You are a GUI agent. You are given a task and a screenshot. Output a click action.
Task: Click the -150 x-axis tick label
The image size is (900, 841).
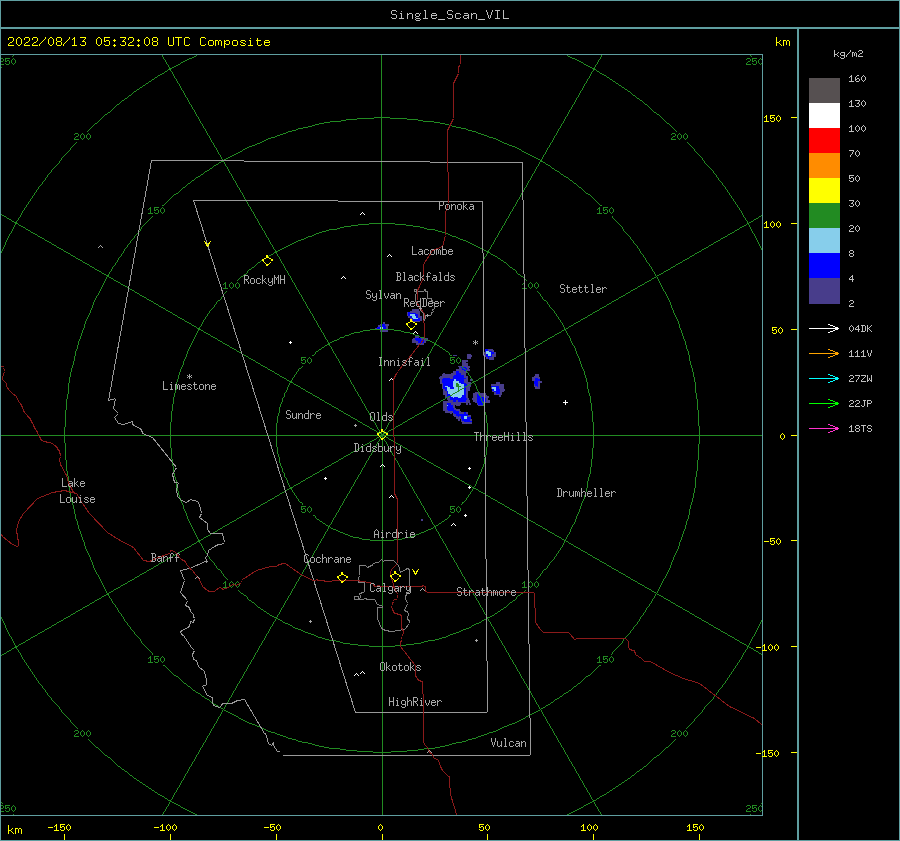coord(59,827)
